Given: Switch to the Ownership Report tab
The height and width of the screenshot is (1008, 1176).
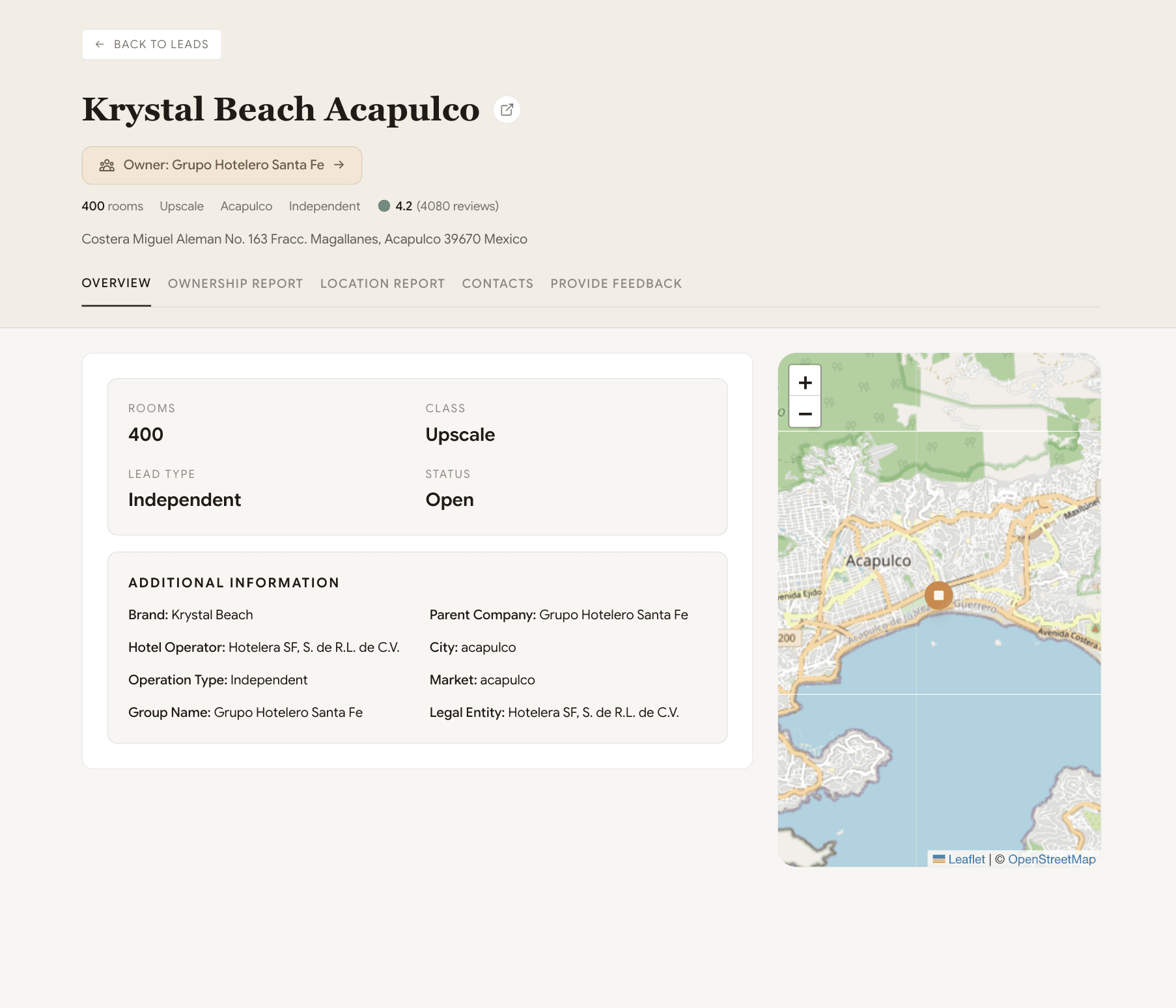Looking at the screenshot, I should point(235,283).
